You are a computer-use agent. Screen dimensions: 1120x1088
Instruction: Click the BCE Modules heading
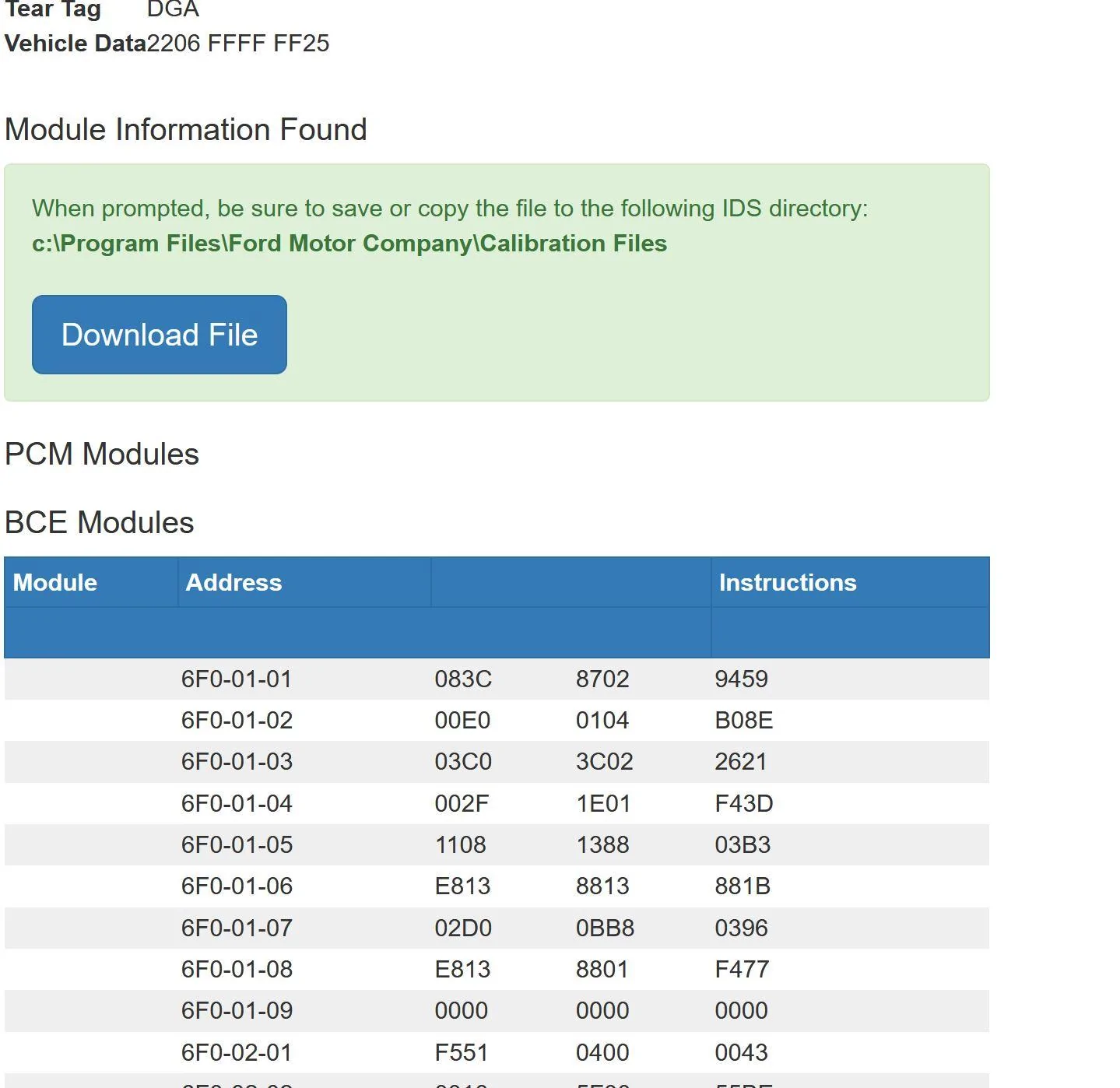(x=100, y=522)
